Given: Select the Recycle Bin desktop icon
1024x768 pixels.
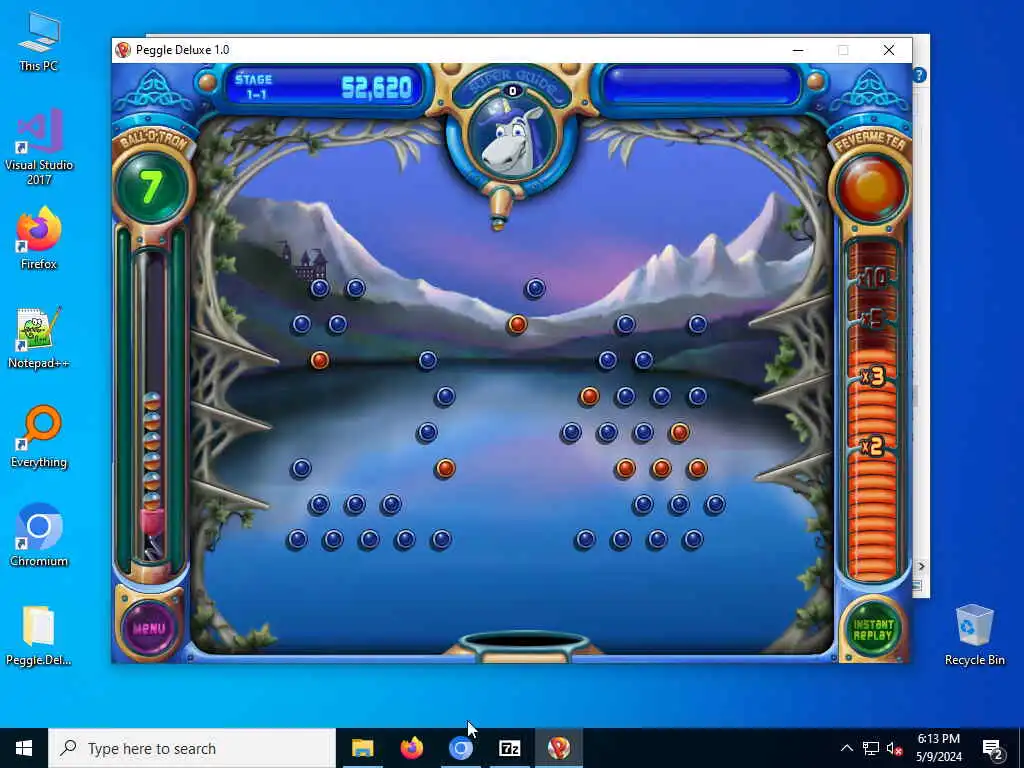Looking at the screenshot, I should point(974,635).
